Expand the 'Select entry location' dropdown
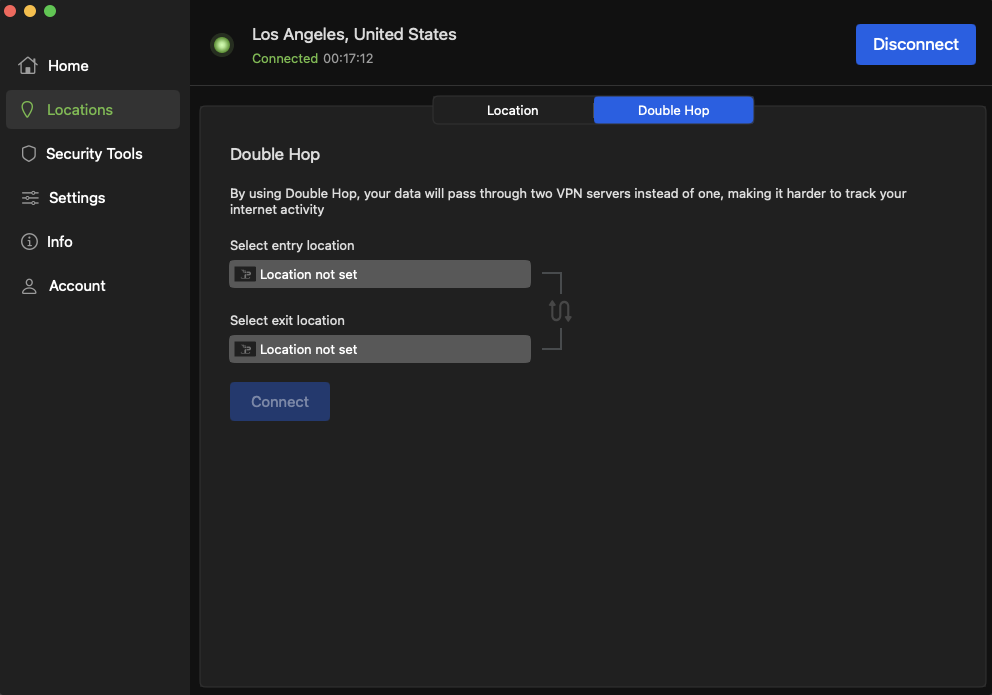 [380, 274]
